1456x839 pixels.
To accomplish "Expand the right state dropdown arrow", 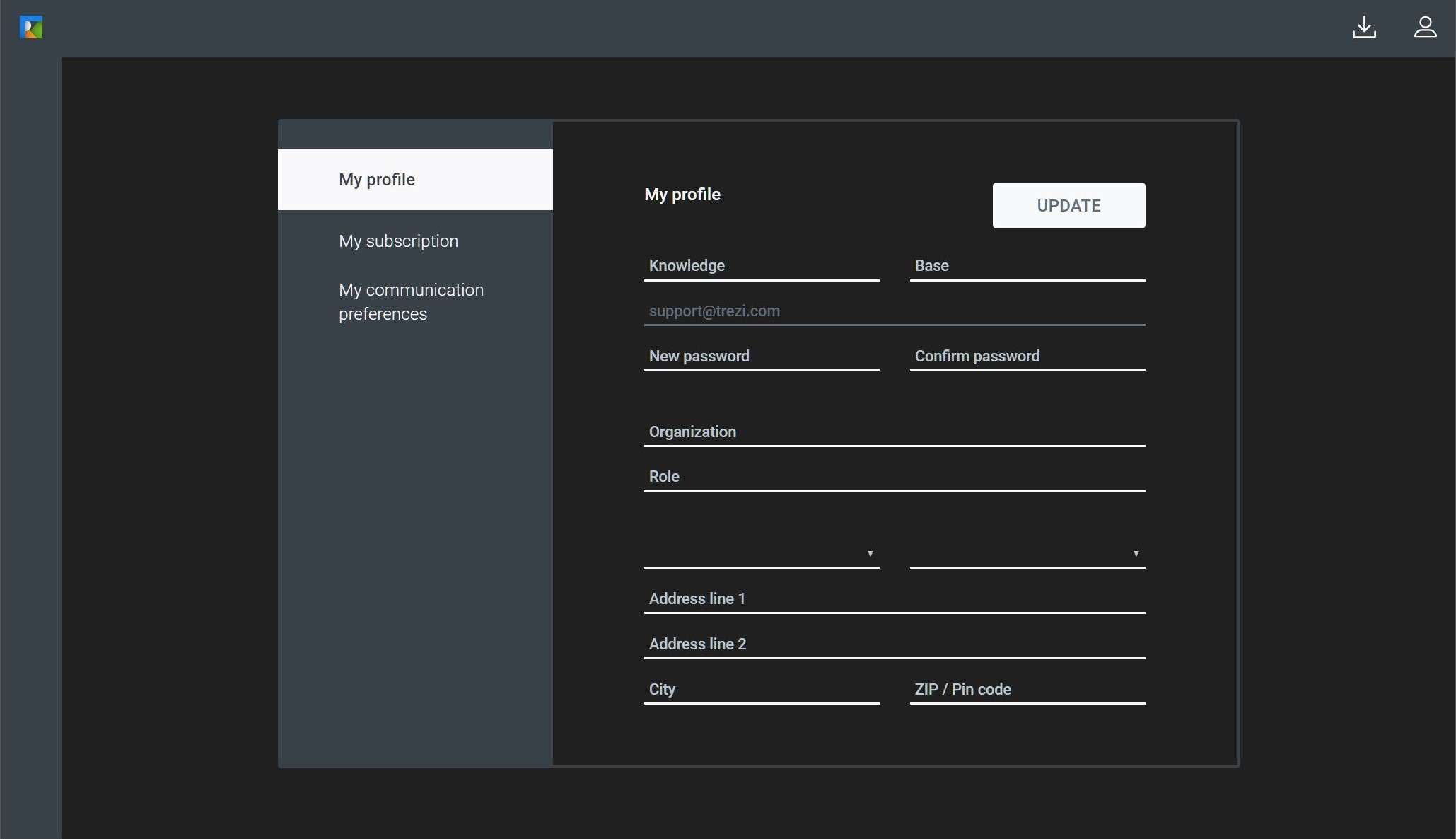I will [x=1136, y=554].
